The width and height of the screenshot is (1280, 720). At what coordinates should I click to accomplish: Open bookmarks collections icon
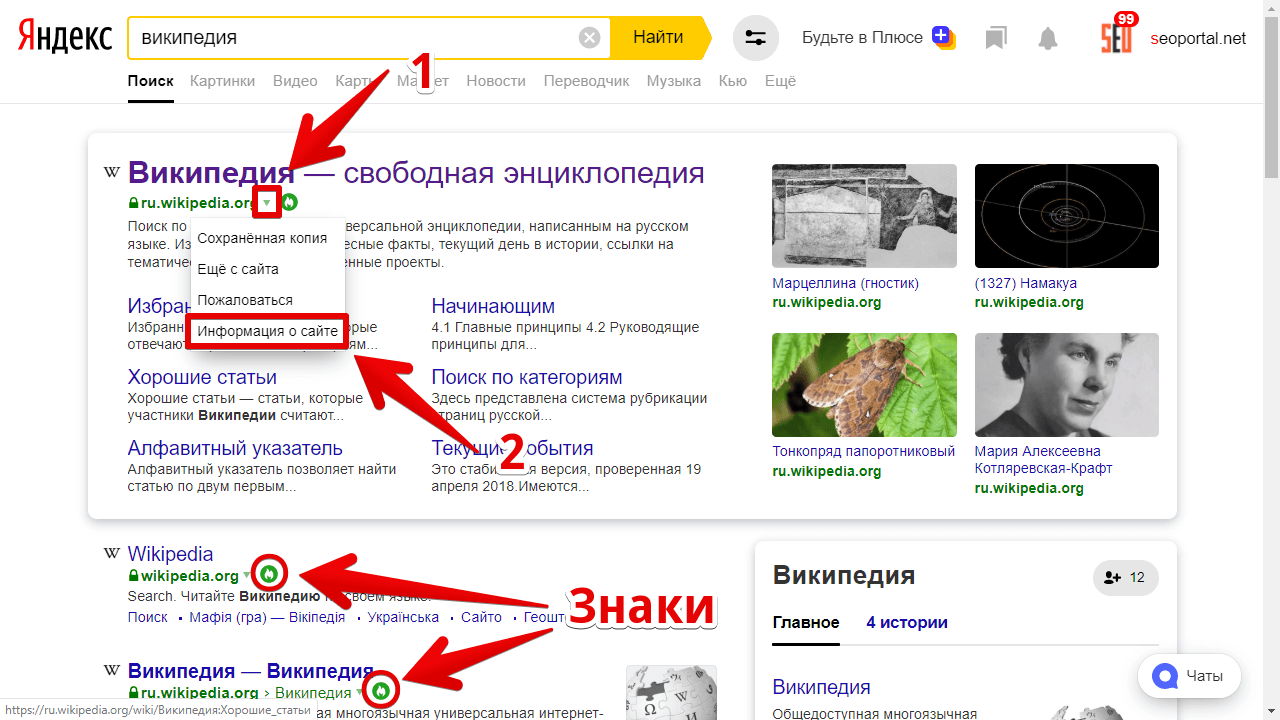(994, 38)
